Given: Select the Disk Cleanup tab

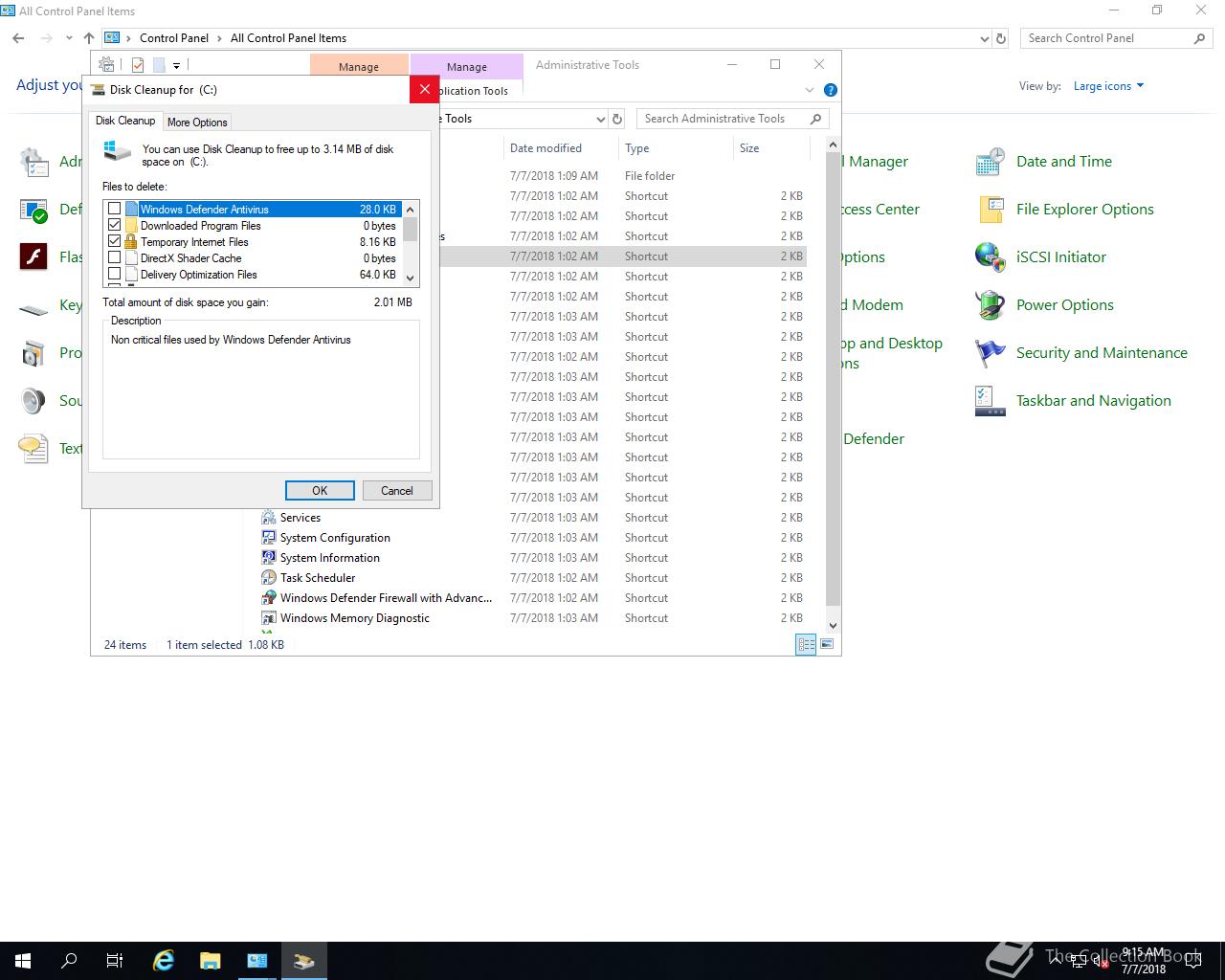Looking at the screenshot, I should click(125, 121).
